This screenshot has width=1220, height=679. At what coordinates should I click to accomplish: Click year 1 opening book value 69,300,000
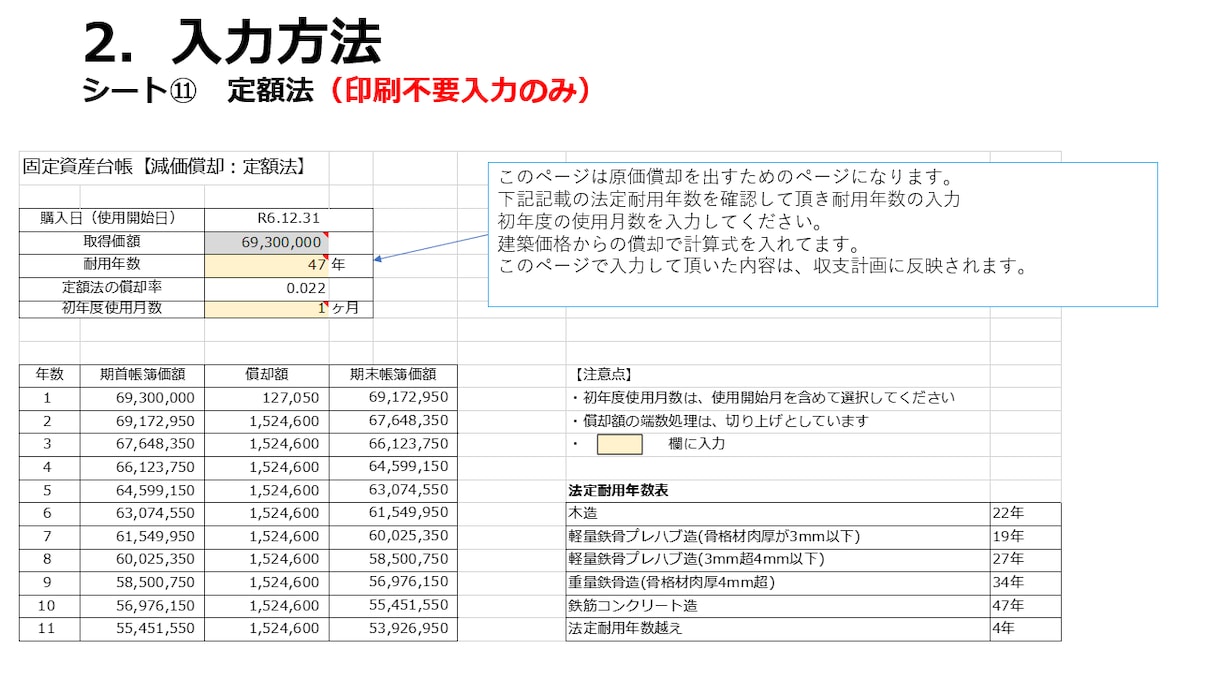point(142,398)
